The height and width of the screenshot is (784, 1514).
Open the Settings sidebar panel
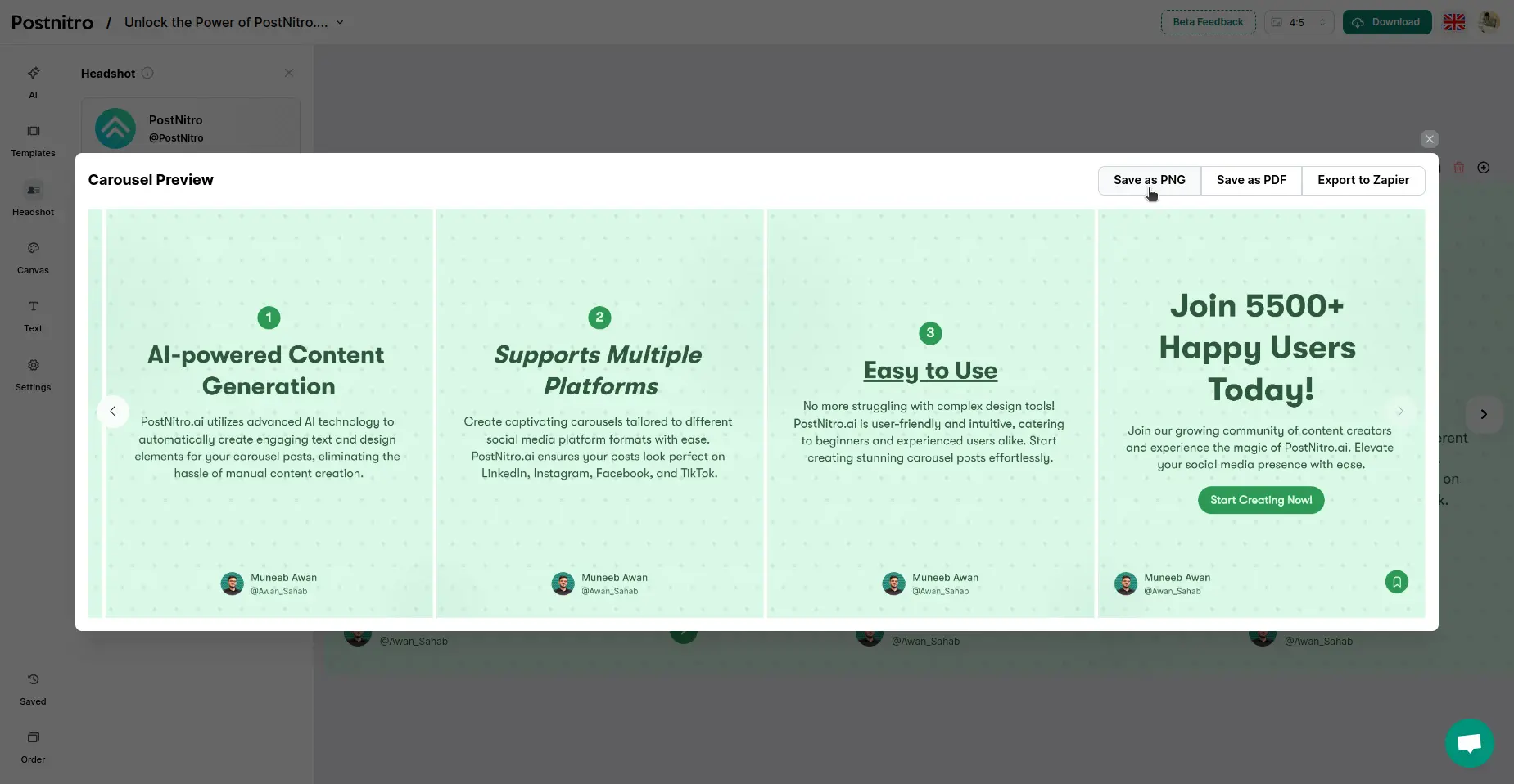33,375
